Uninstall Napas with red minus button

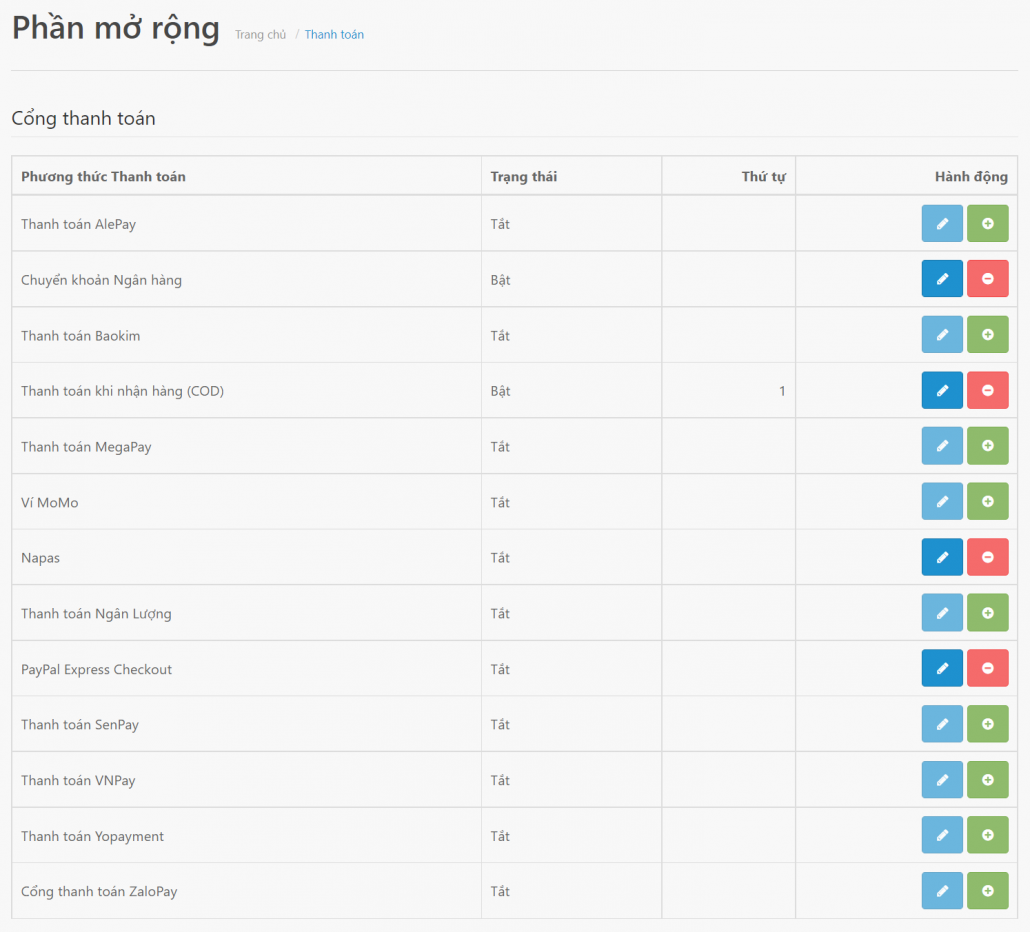tap(987, 557)
